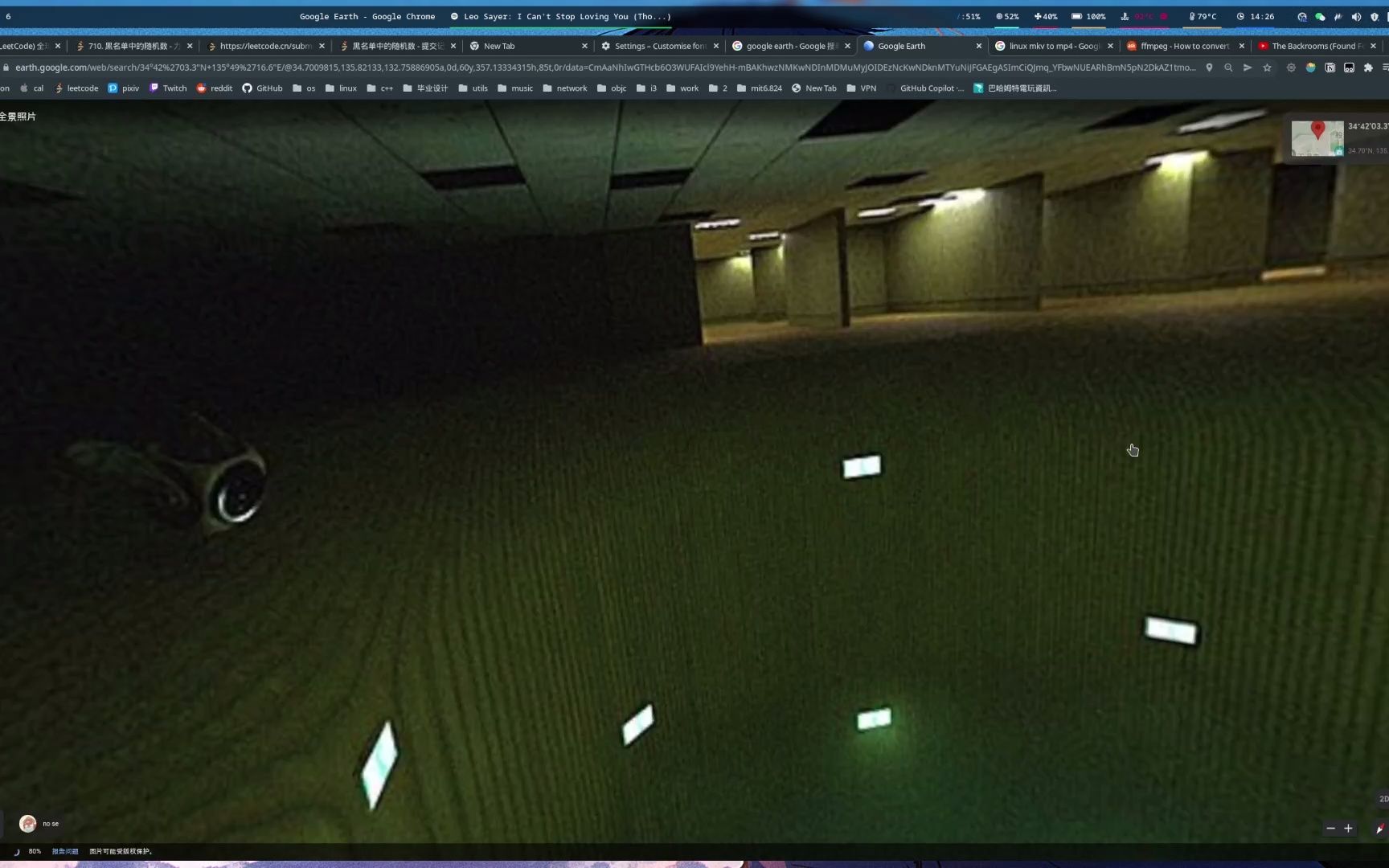The width and height of the screenshot is (1389, 868).
Task: Click the WeChat tray icon
Action: tap(1320, 16)
